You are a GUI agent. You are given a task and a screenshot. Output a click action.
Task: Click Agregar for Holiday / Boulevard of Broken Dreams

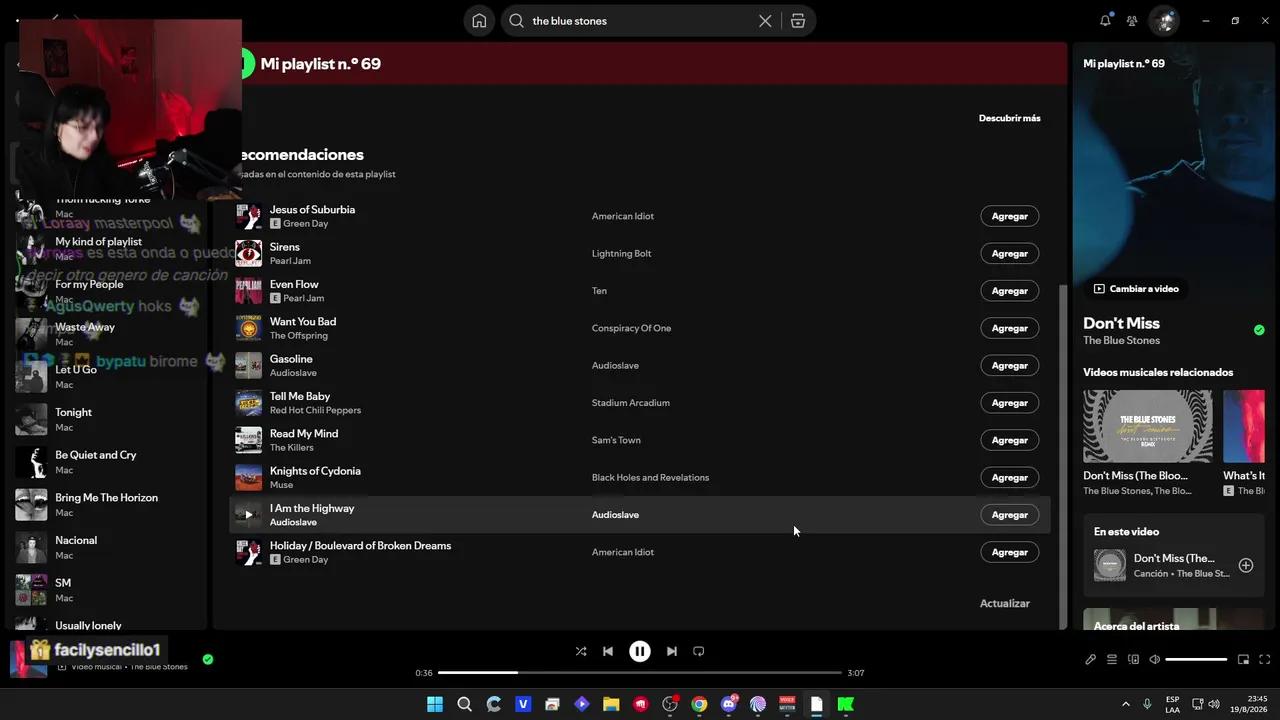click(1009, 552)
